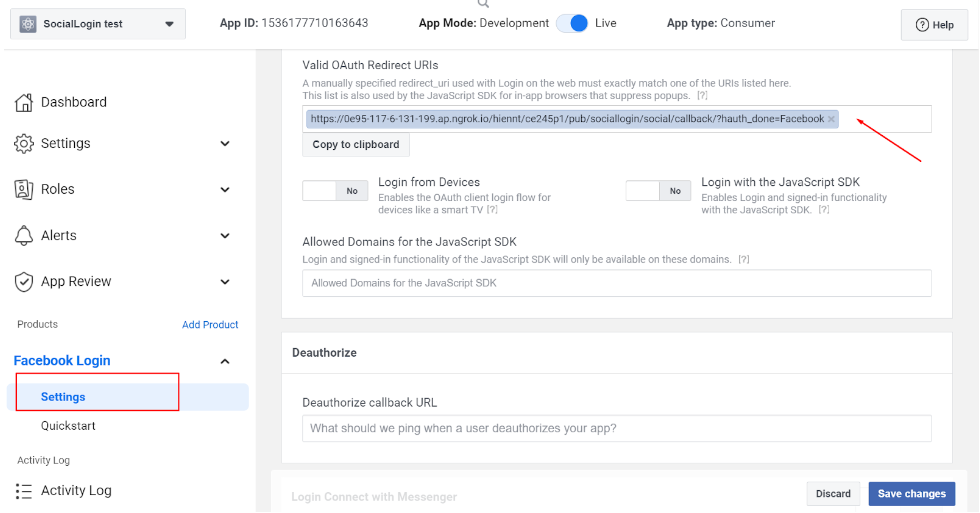Select Settings under Facebook Login
This screenshot has height=513, width=980.
click(63, 397)
